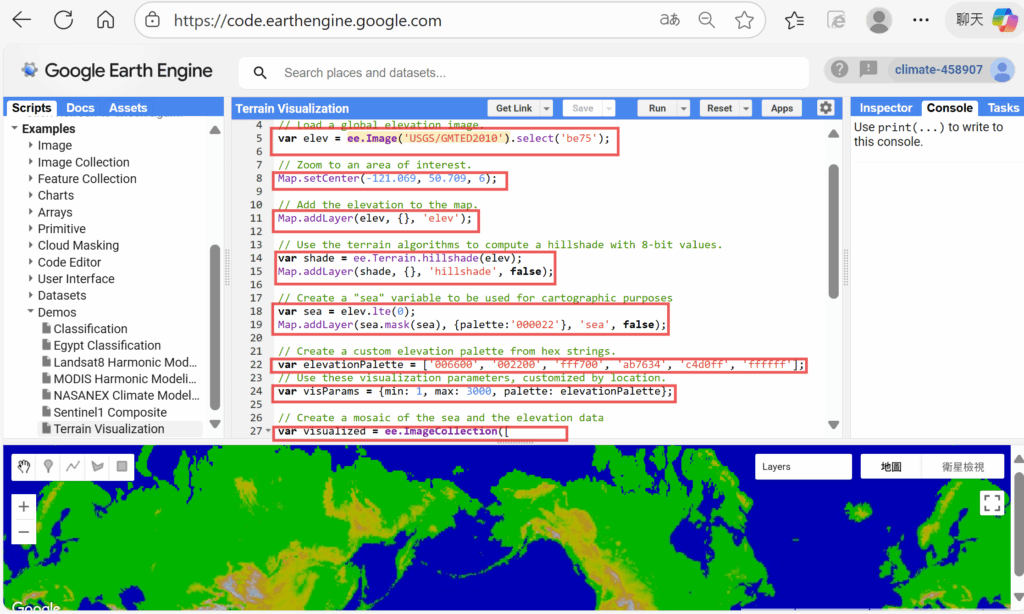Click the send feedback icon
1024x614 pixels.
pos(868,69)
